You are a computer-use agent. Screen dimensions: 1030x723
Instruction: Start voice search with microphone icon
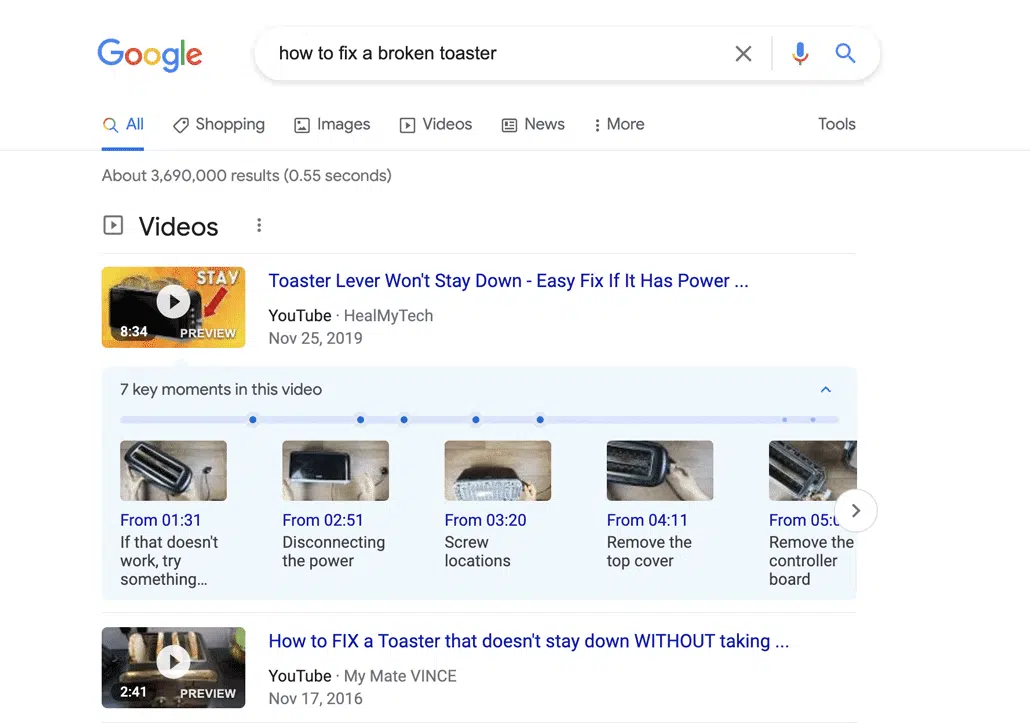click(800, 54)
